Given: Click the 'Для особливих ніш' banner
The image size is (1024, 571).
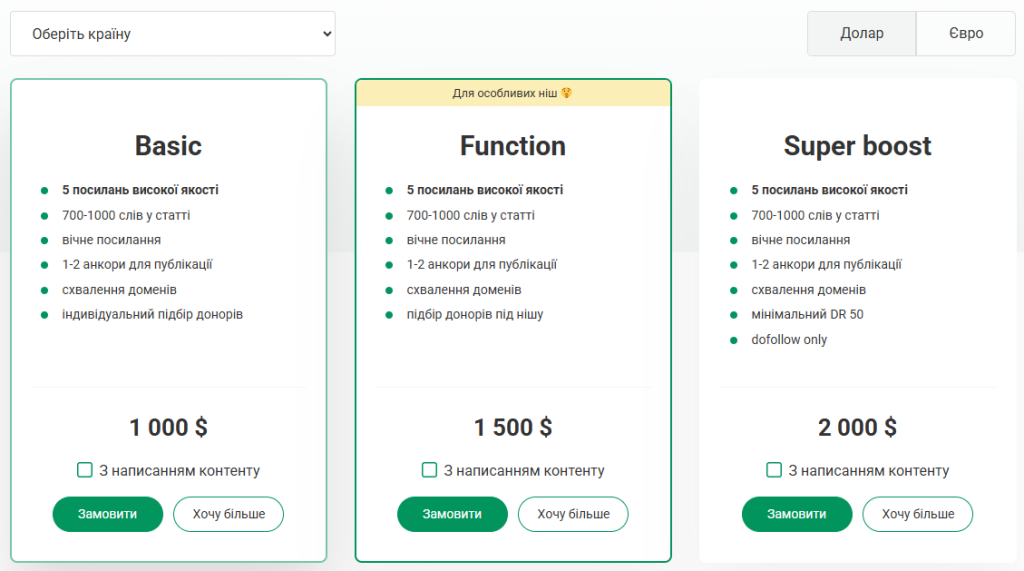Looking at the screenshot, I should click(505, 94).
